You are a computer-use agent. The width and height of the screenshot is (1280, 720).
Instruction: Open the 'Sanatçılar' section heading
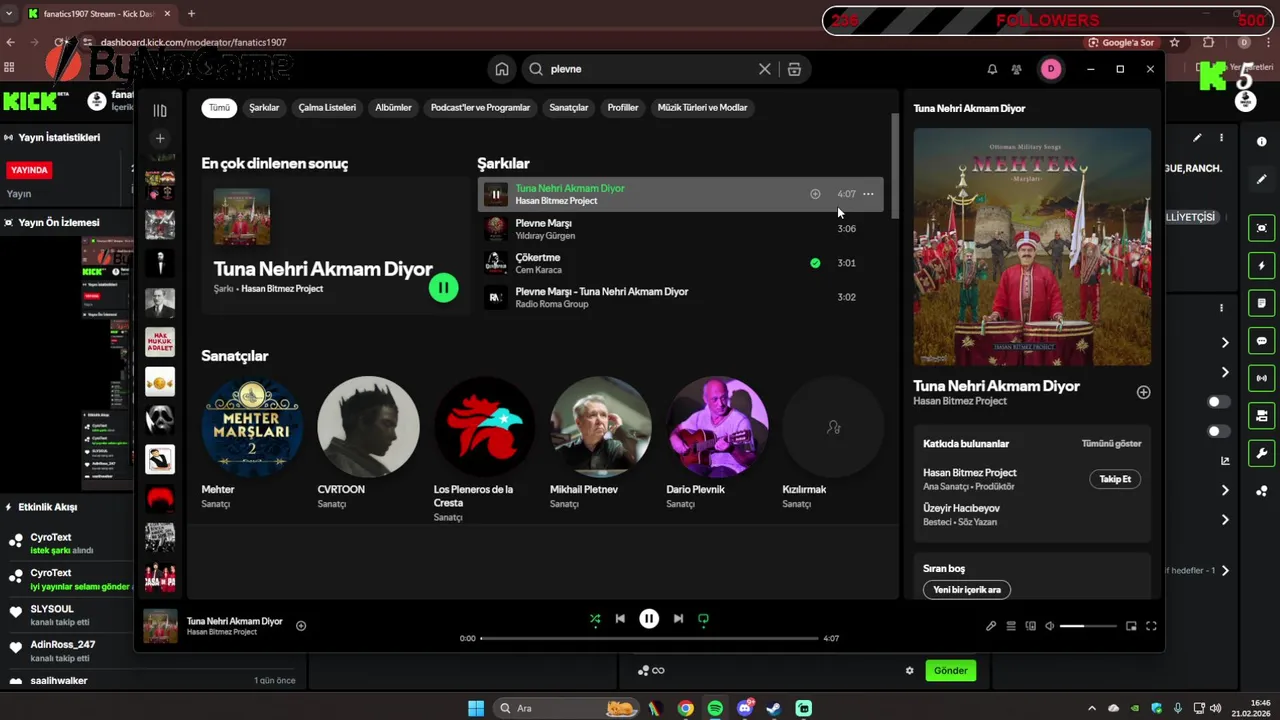point(235,356)
